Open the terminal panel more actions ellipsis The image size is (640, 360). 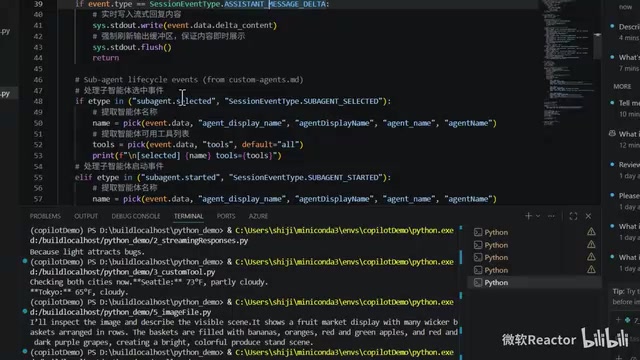(551, 216)
